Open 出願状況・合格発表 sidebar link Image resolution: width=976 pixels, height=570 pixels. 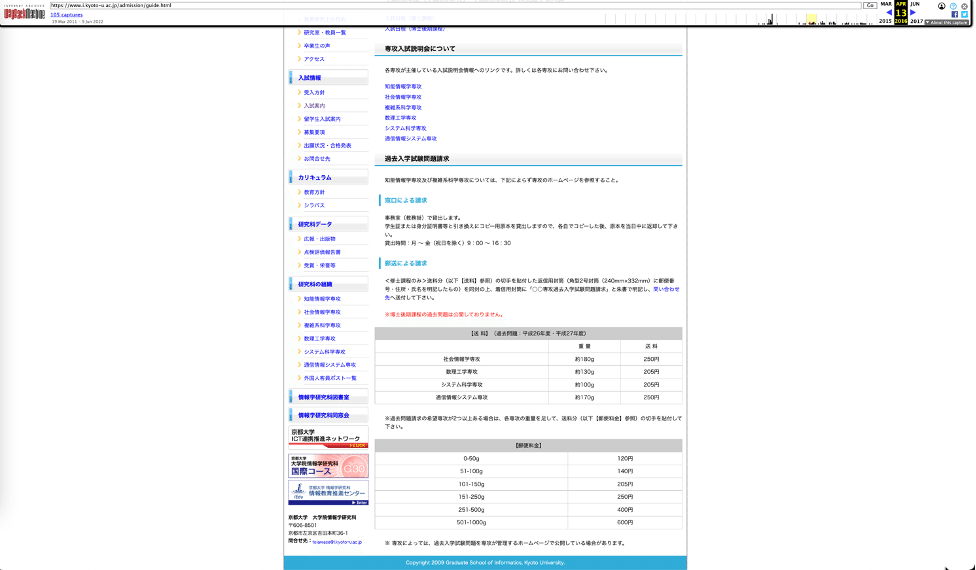click(327, 145)
